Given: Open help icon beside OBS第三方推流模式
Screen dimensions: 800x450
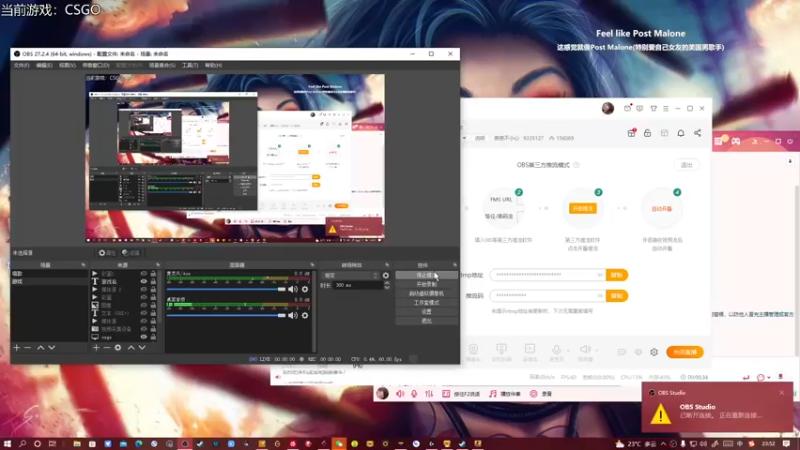Looking at the screenshot, I should (x=576, y=165).
